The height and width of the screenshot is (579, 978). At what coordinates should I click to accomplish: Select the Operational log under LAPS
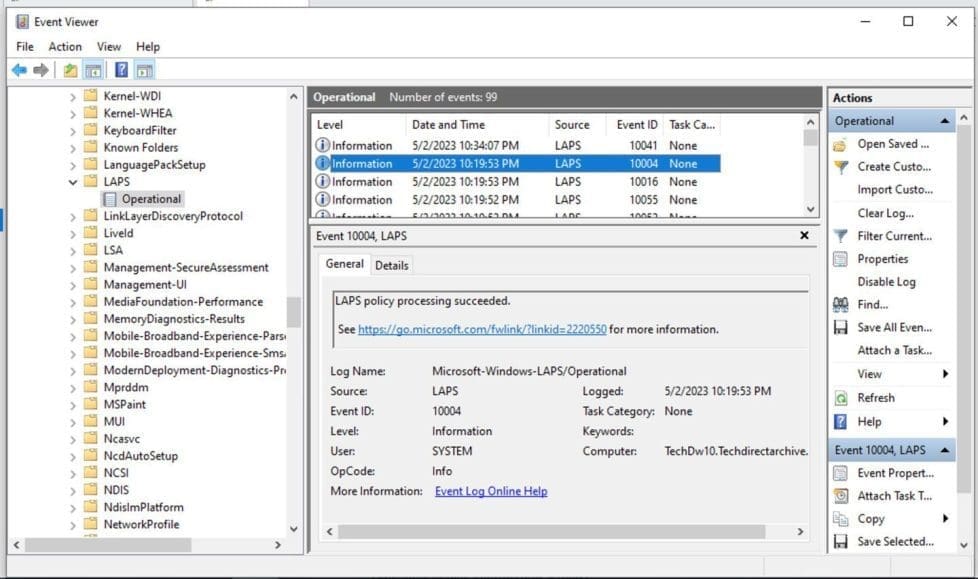tap(151, 199)
